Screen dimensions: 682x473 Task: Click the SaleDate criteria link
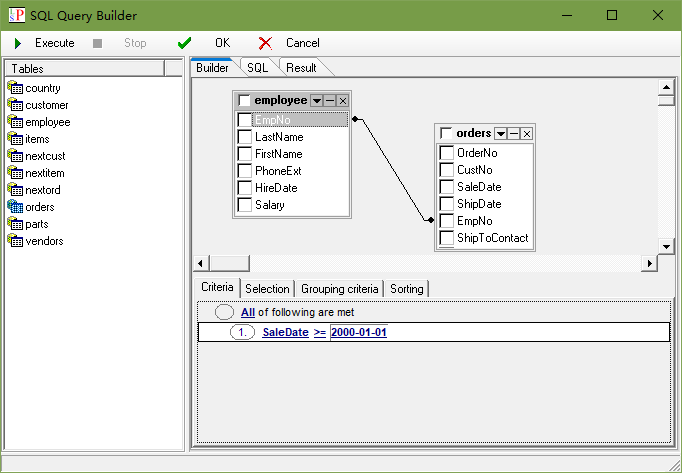pyautogui.click(x=285, y=332)
